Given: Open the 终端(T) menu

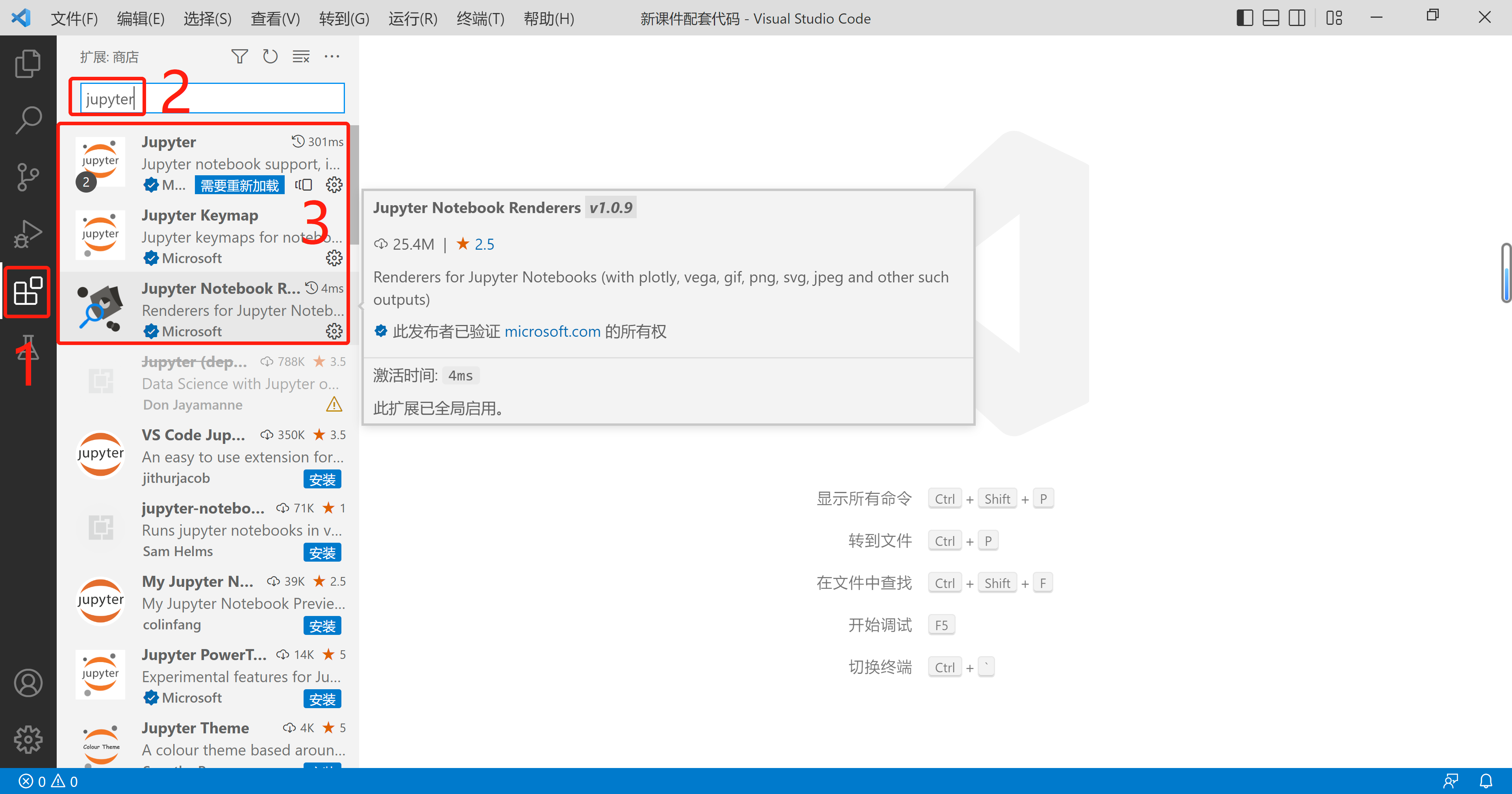Looking at the screenshot, I should click(x=480, y=19).
